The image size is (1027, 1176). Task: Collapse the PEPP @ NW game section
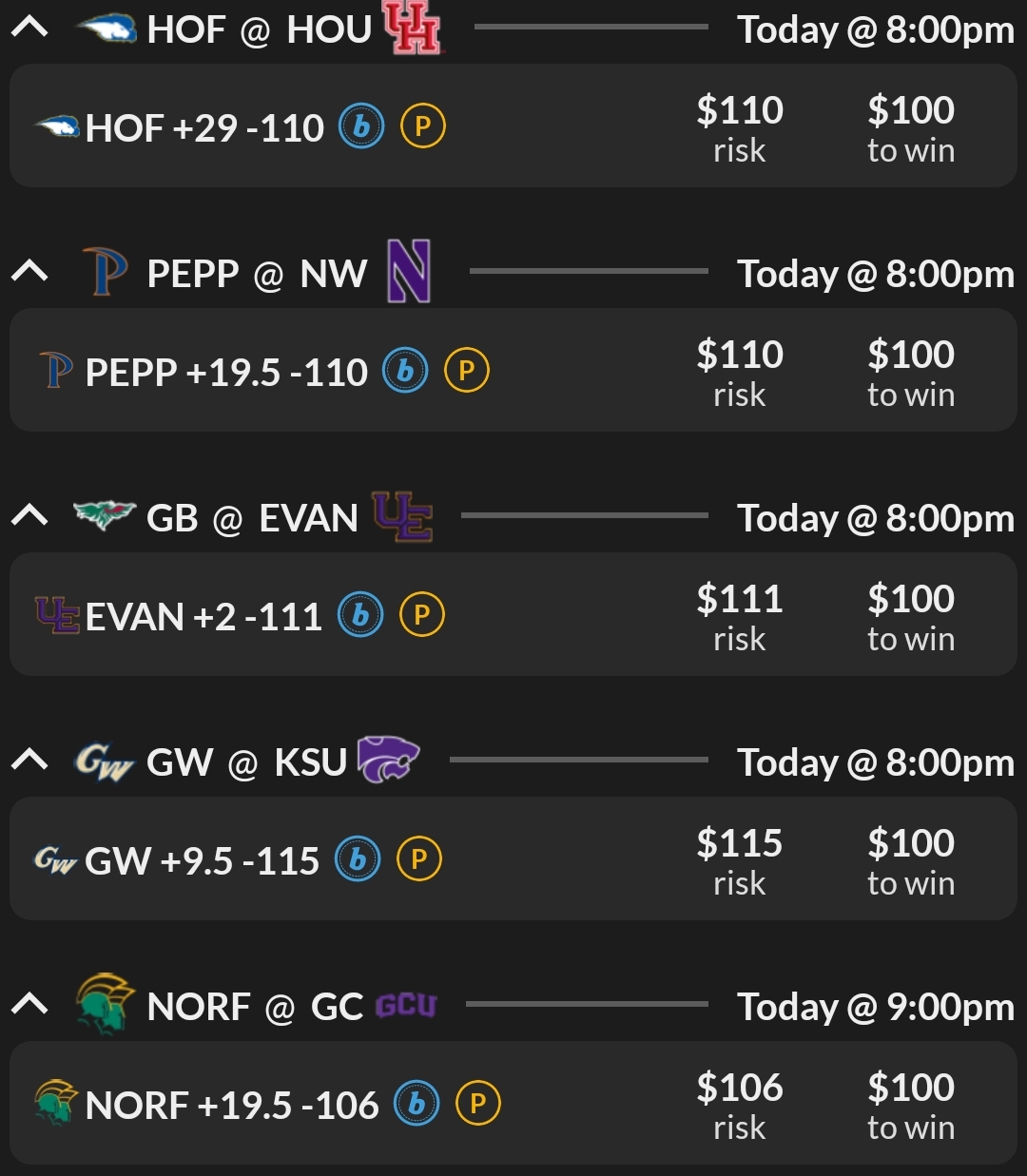(x=29, y=273)
